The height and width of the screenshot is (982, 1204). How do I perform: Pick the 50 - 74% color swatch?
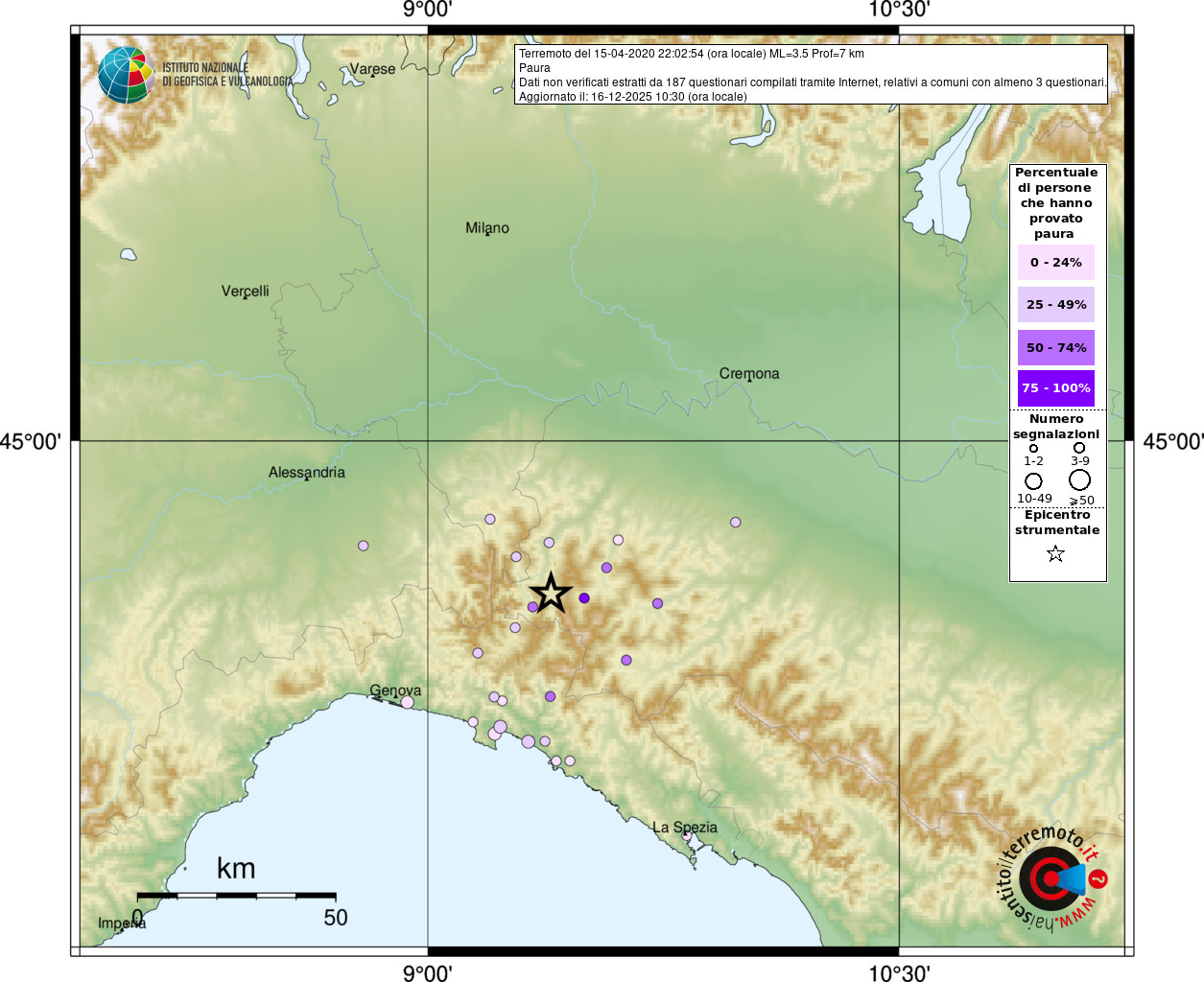[1055, 347]
